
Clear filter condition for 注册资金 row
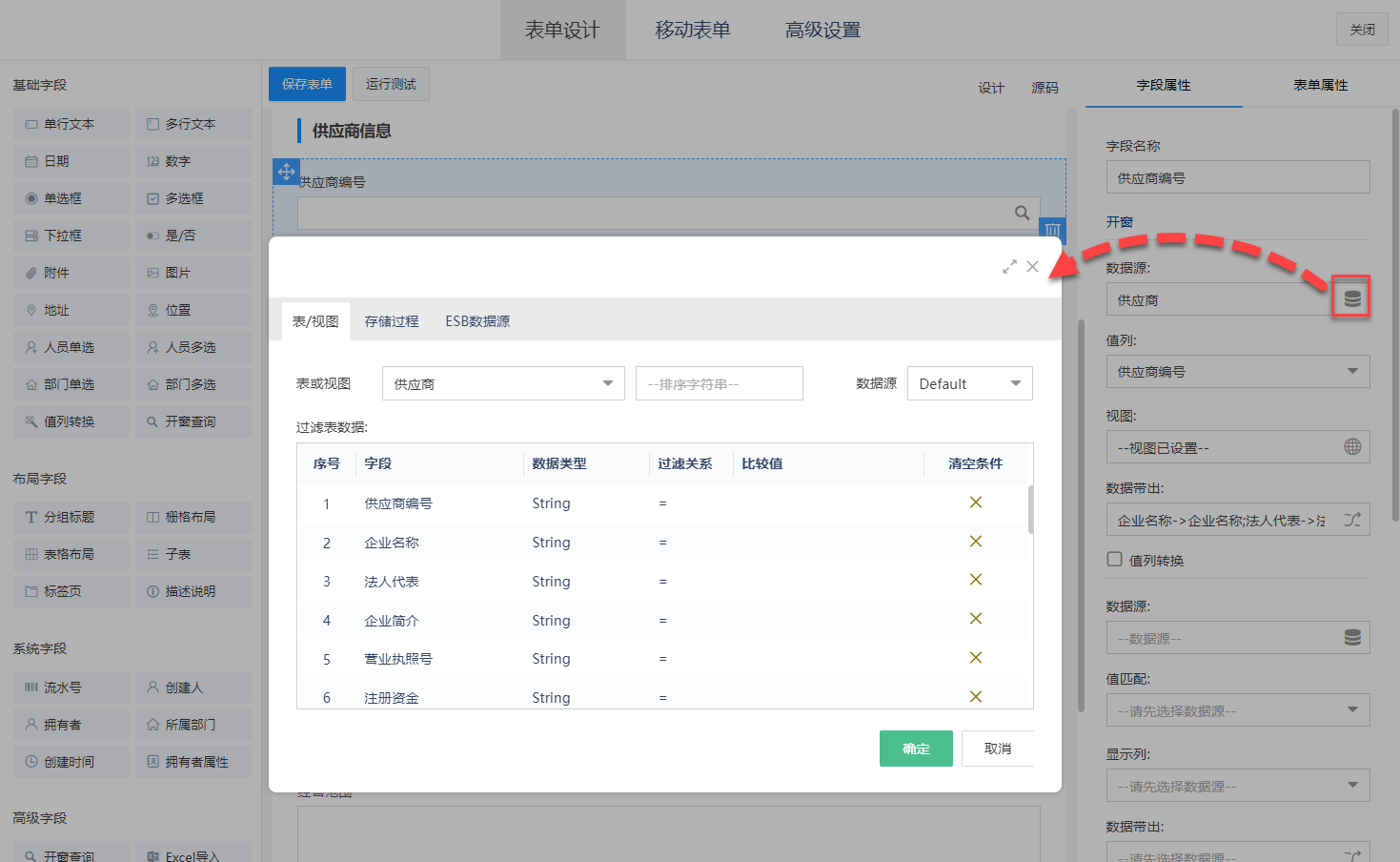coord(976,697)
